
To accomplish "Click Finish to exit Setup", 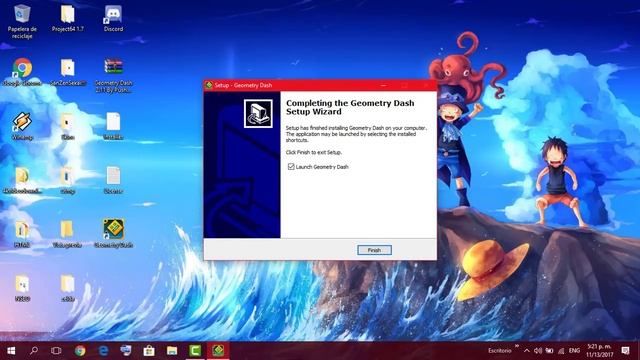I will pos(374,250).
